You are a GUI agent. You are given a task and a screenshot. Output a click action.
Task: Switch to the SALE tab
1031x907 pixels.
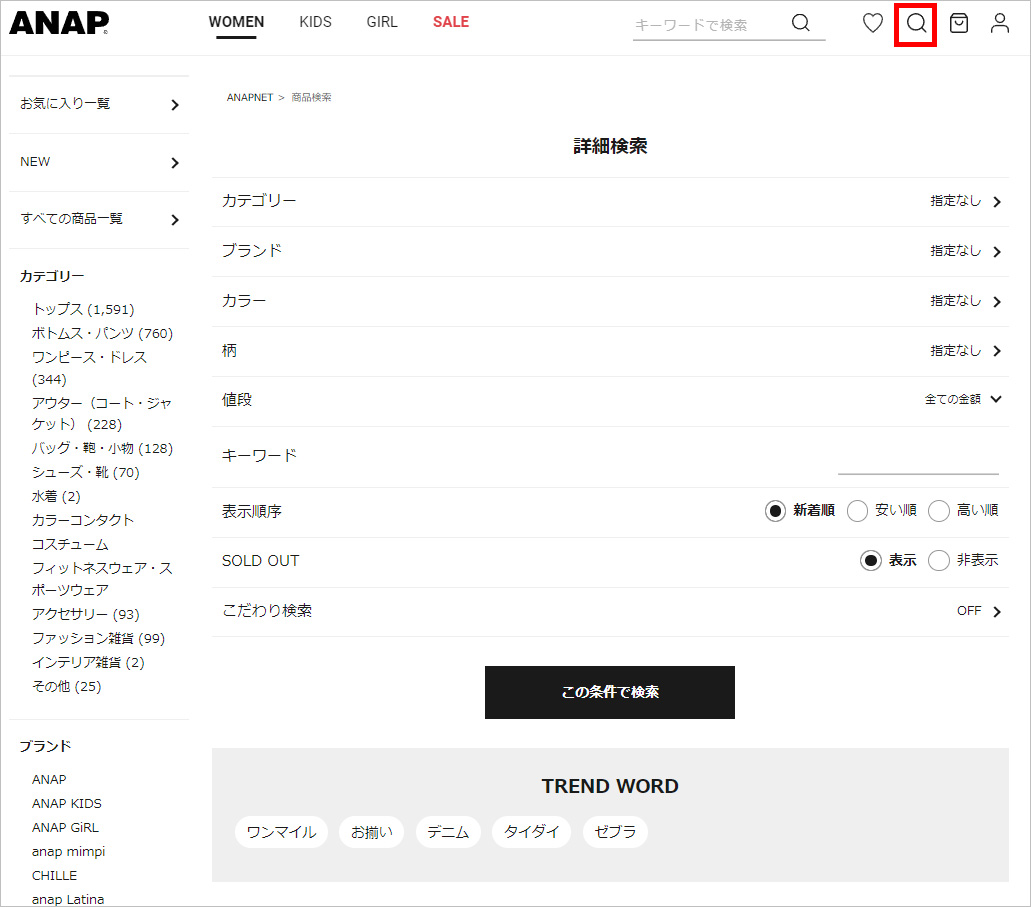click(x=450, y=22)
